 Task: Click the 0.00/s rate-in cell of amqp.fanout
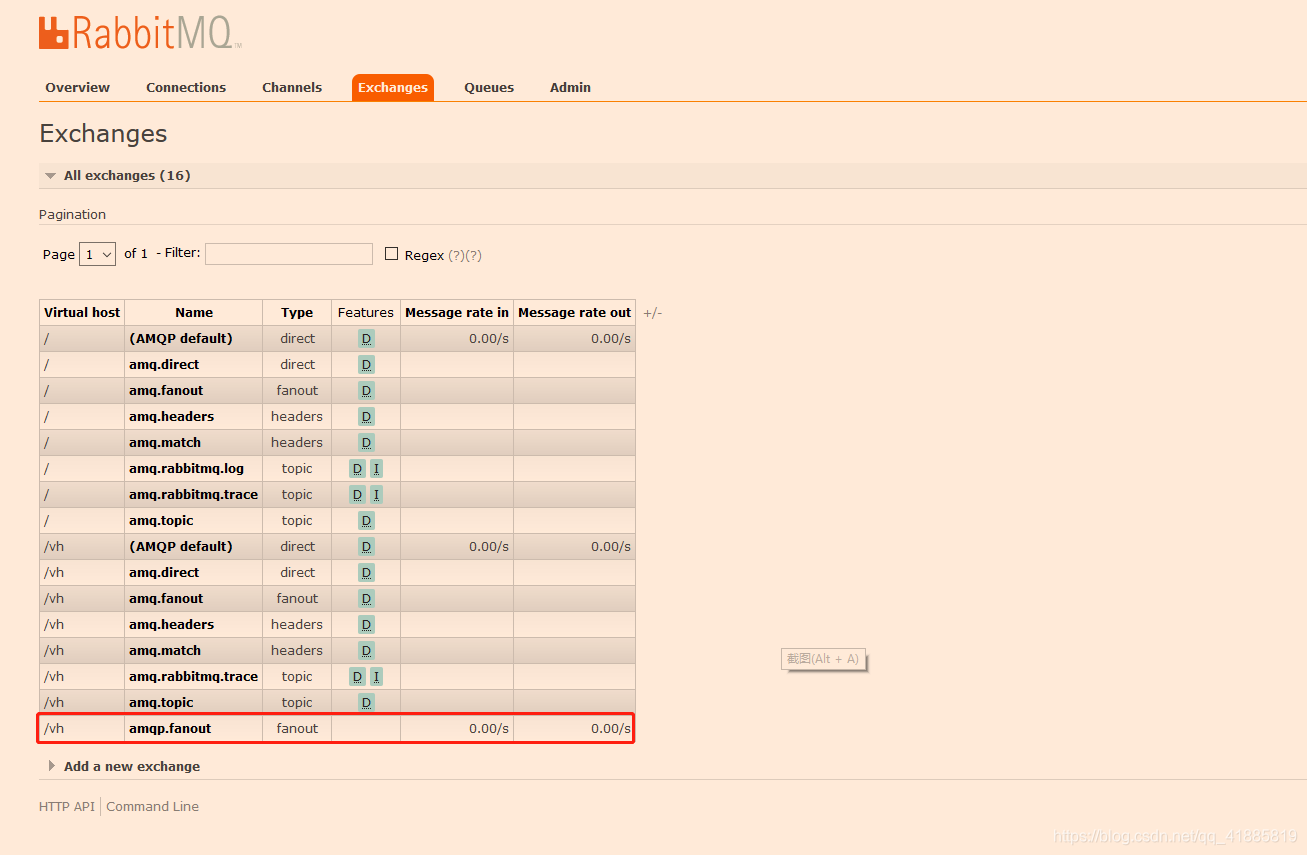(457, 729)
